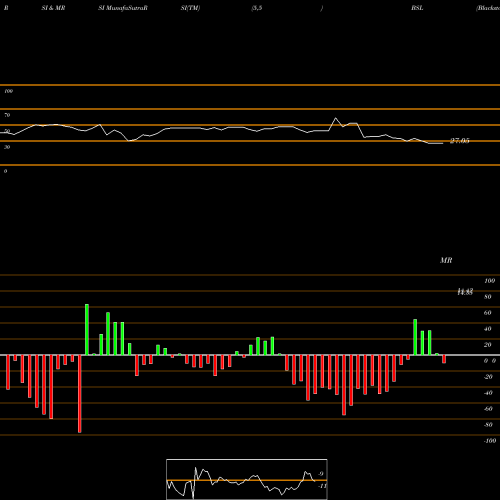Click the '40' label on MR axis
500x500 pixels.
488,329
